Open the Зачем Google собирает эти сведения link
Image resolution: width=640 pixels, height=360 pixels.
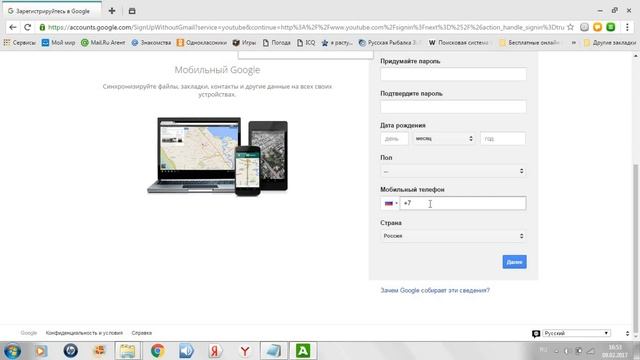pos(435,291)
